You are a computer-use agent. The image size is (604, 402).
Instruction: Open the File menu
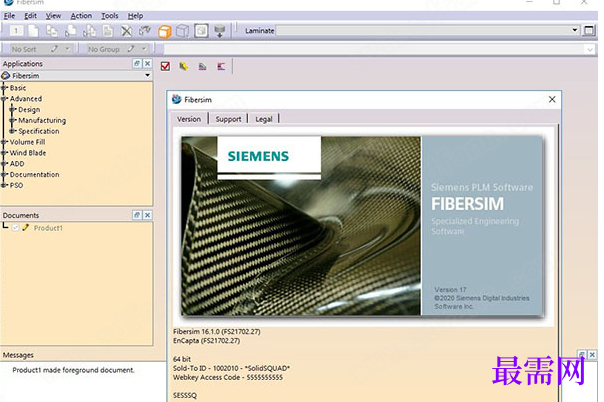click(9, 16)
